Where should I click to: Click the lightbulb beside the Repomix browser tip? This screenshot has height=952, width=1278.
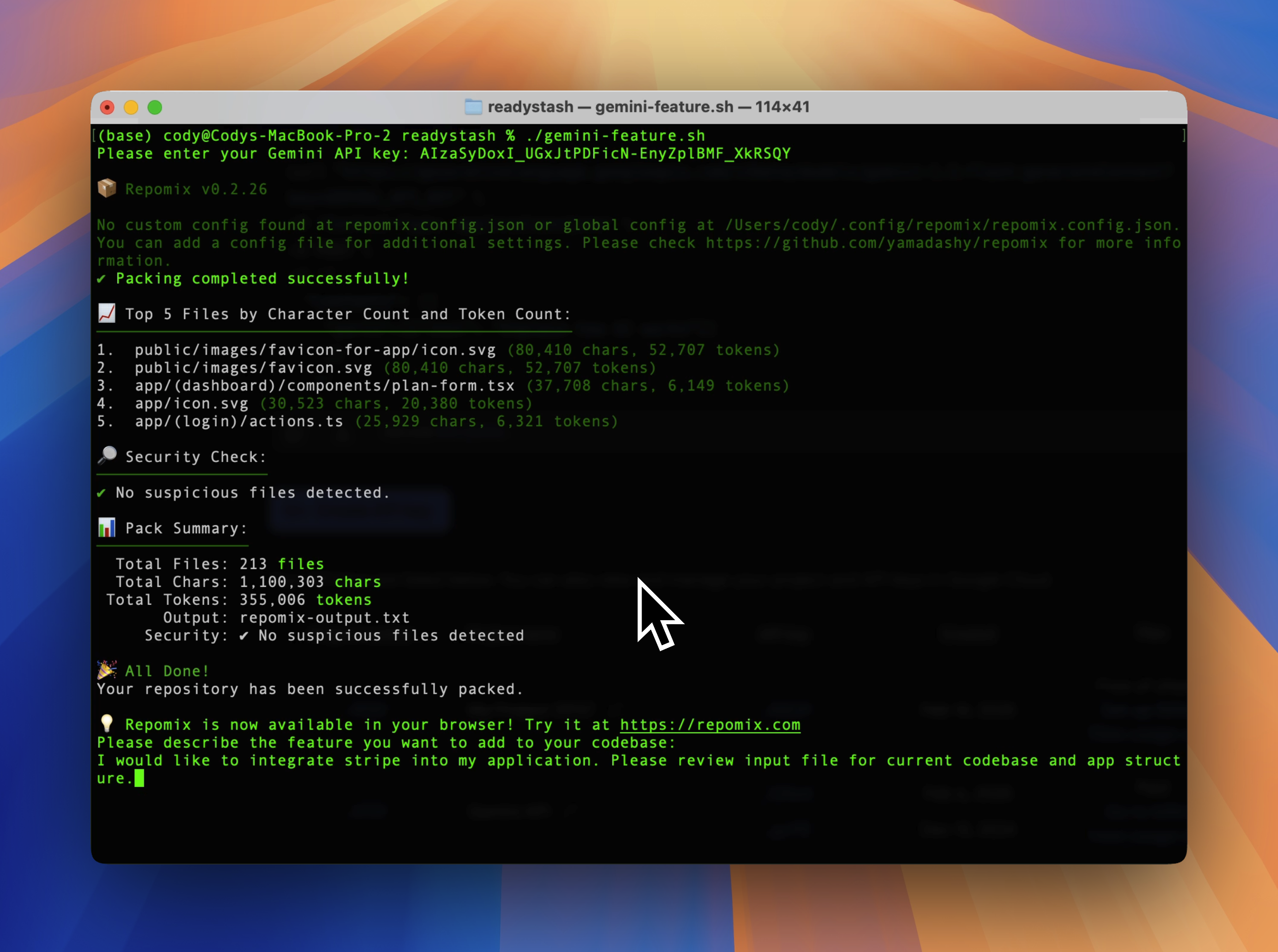[107, 724]
